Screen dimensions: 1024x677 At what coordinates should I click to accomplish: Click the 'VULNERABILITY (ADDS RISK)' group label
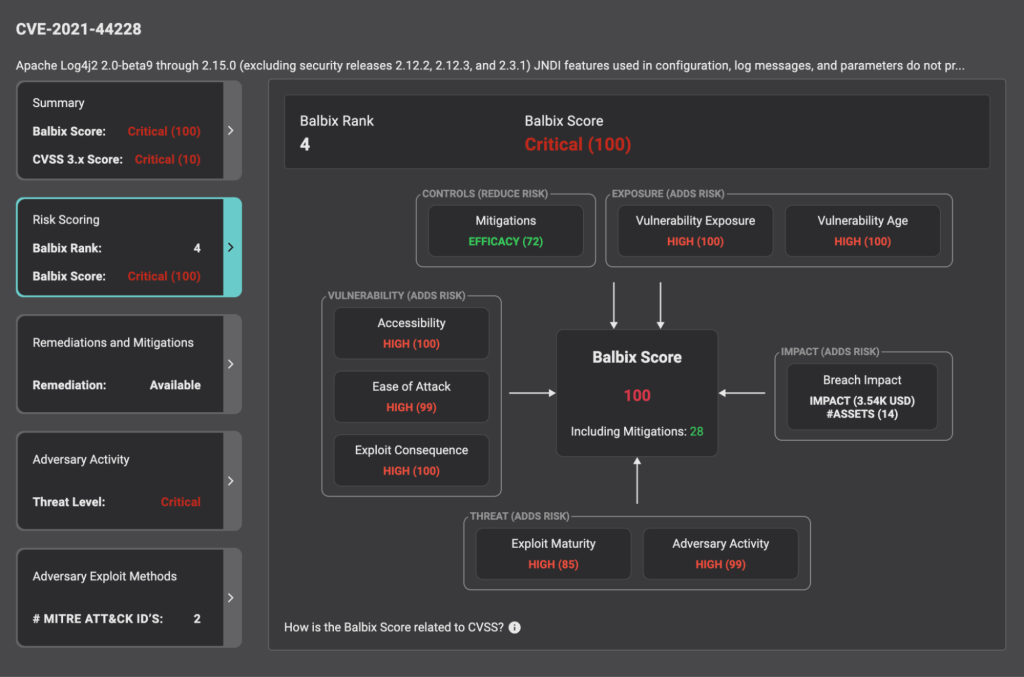(x=396, y=296)
